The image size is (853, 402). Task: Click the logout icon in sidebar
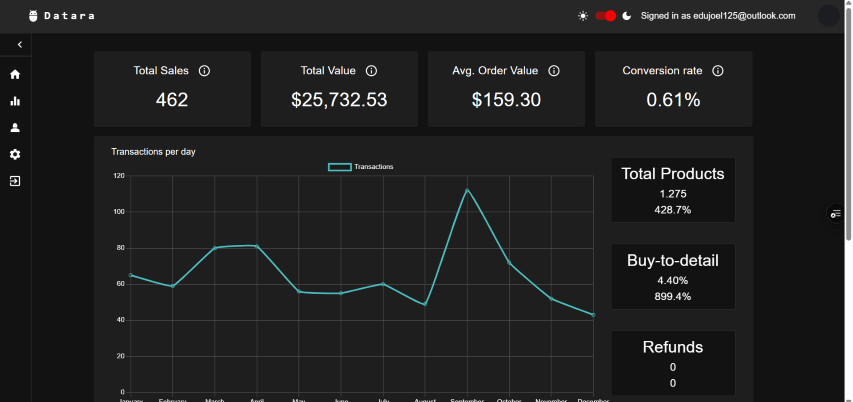(15, 181)
